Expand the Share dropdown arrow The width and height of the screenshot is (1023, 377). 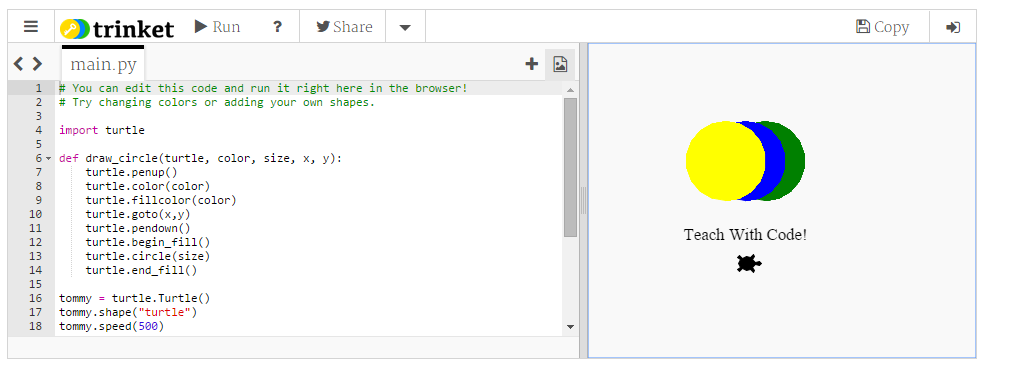(x=405, y=27)
